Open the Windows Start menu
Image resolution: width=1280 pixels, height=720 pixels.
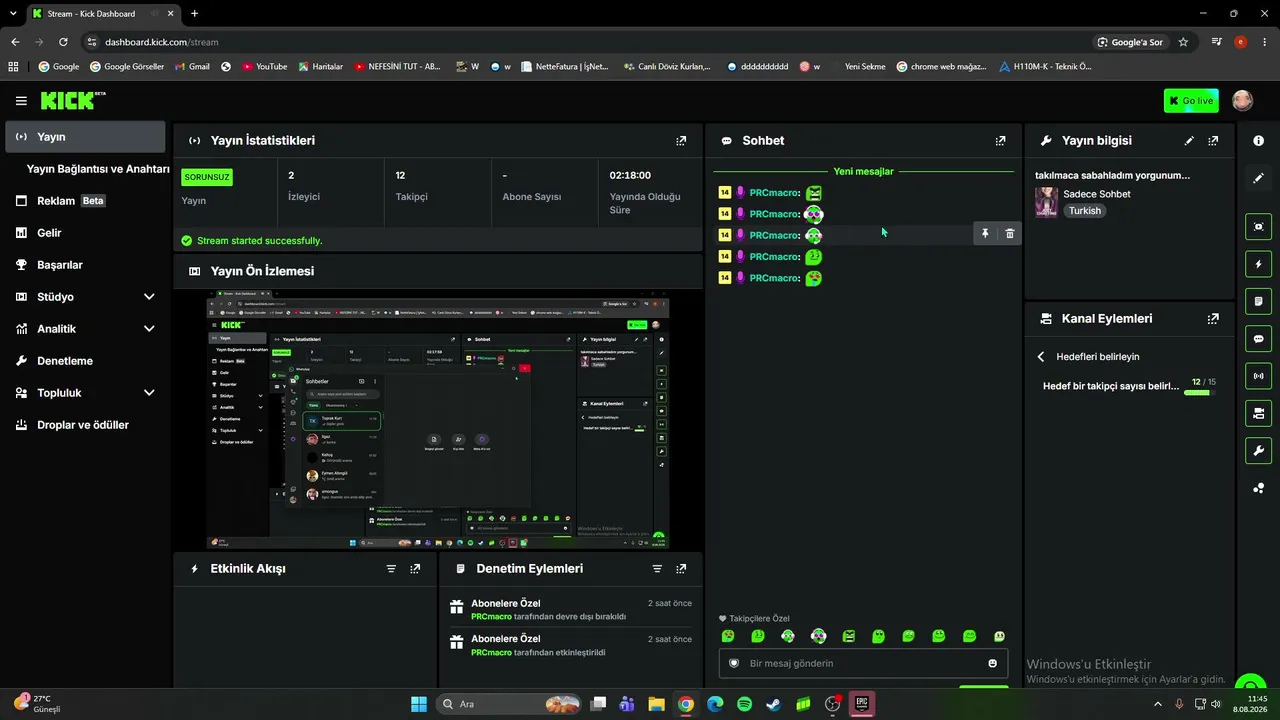(x=419, y=704)
